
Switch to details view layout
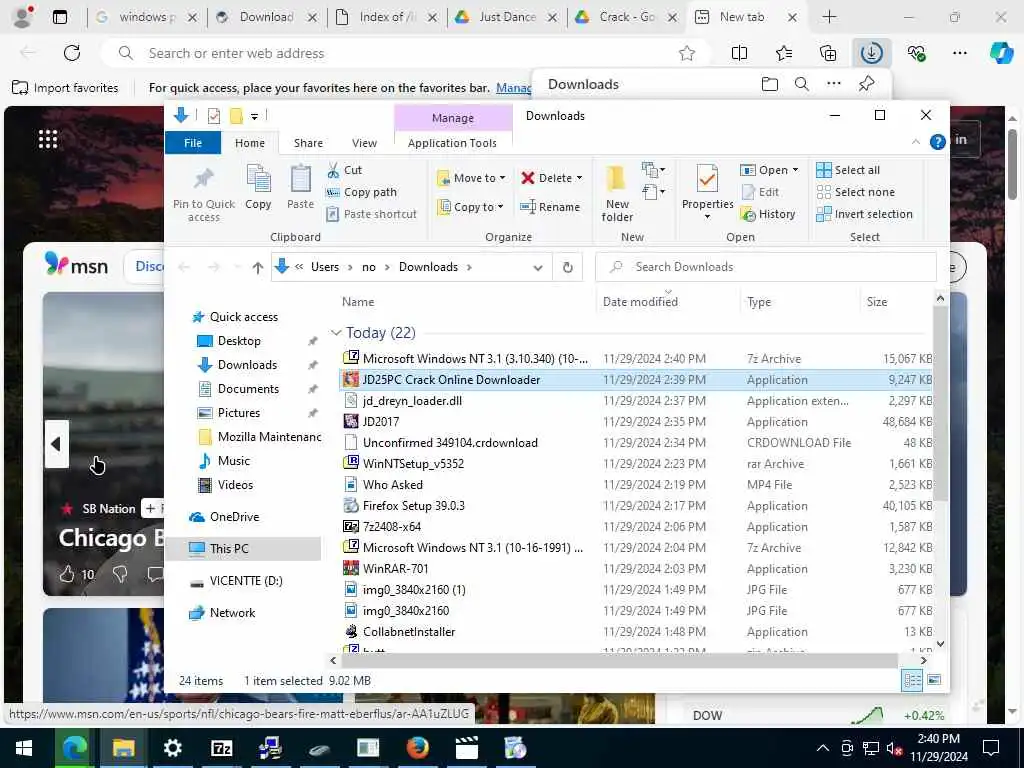pos(912,680)
